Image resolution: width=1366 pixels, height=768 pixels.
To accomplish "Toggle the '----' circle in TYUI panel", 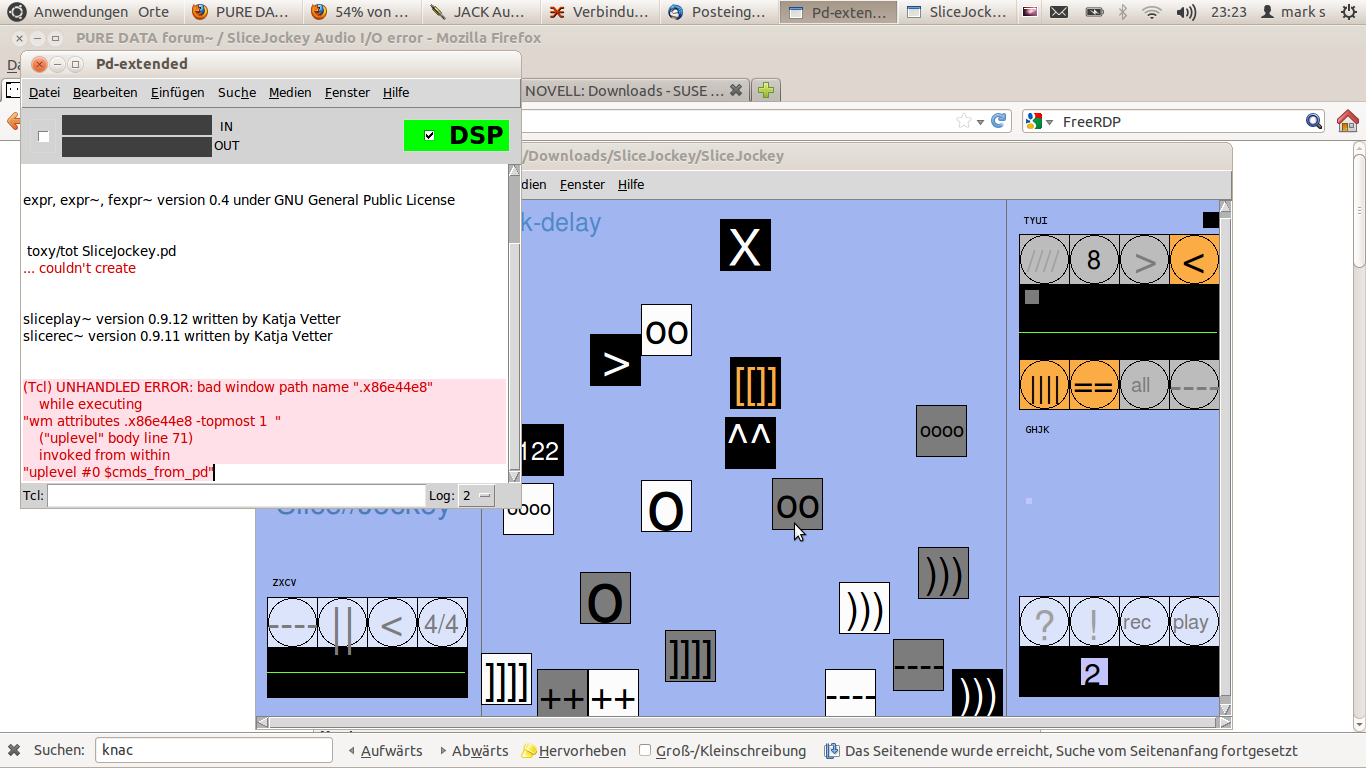I will (x=1194, y=385).
